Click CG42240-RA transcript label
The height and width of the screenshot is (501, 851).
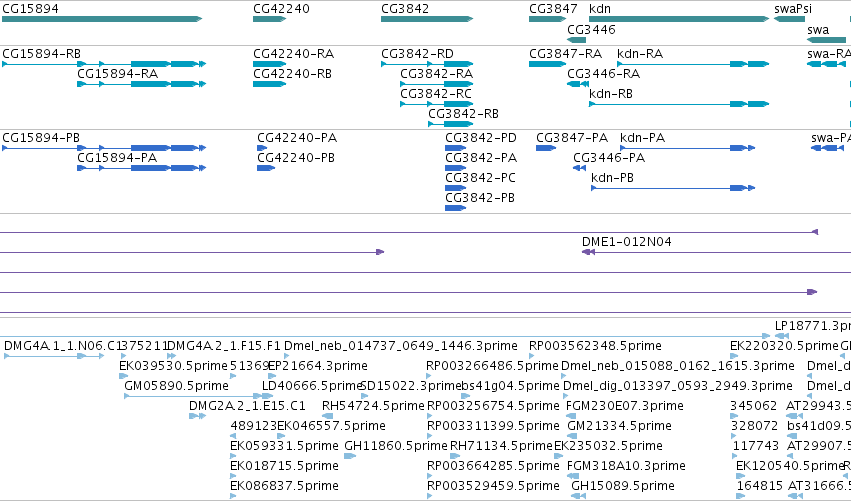click(294, 54)
